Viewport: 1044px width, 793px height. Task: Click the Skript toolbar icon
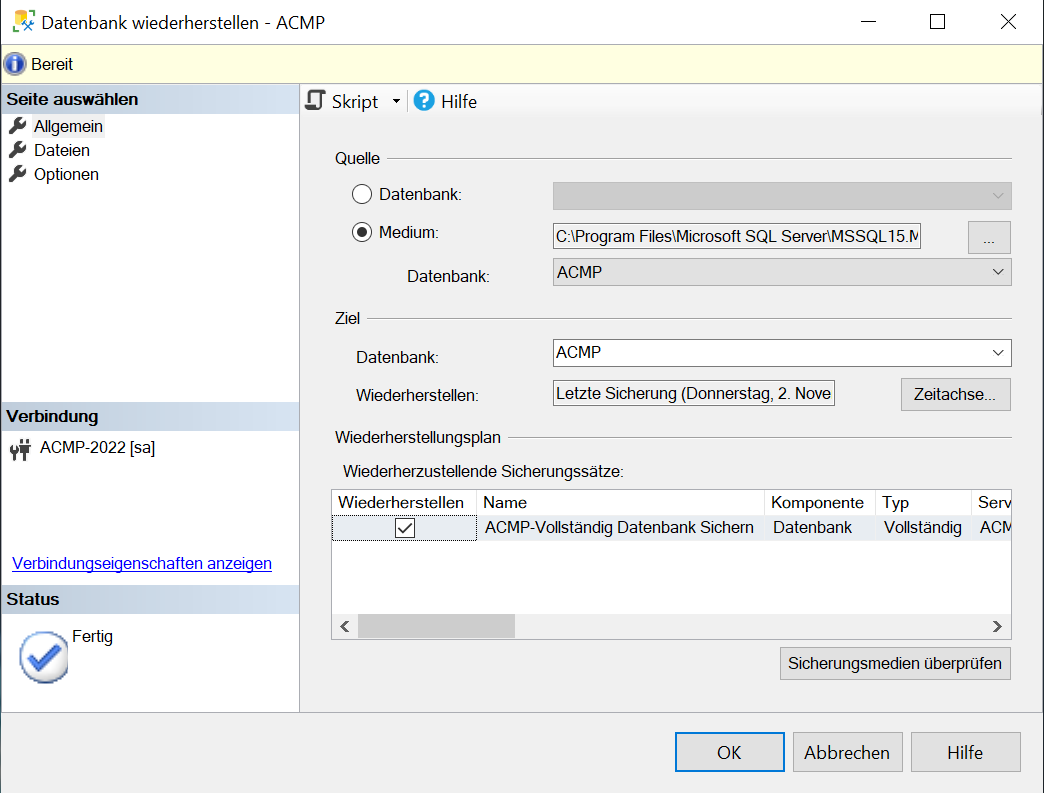pyautogui.click(x=315, y=101)
